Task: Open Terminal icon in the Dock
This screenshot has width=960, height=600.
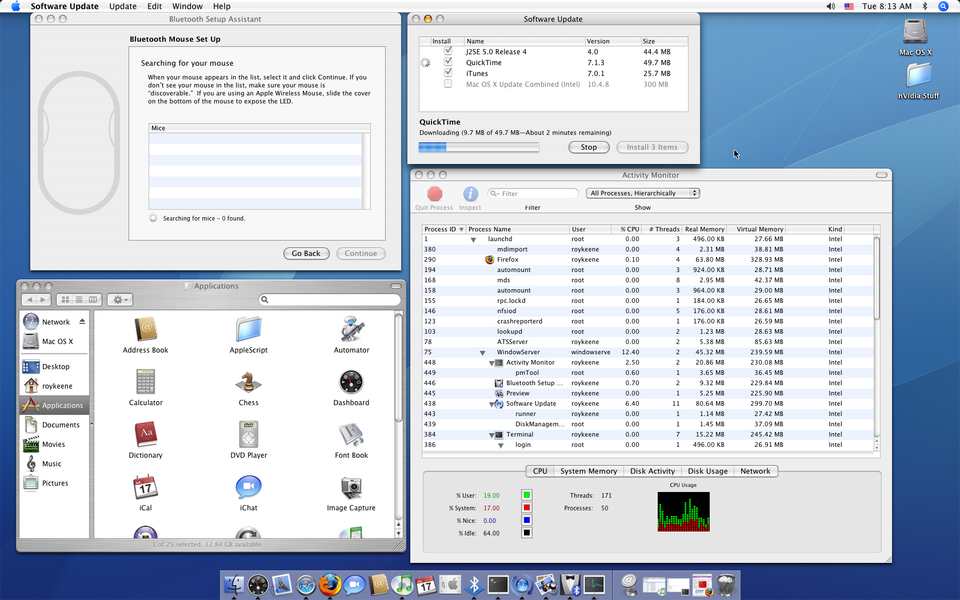Action: coord(498,585)
